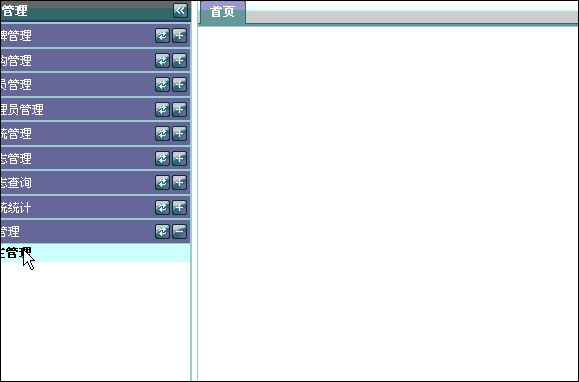
Task: Expand 志查询 panel with plus button
Action: click(179, 183)
